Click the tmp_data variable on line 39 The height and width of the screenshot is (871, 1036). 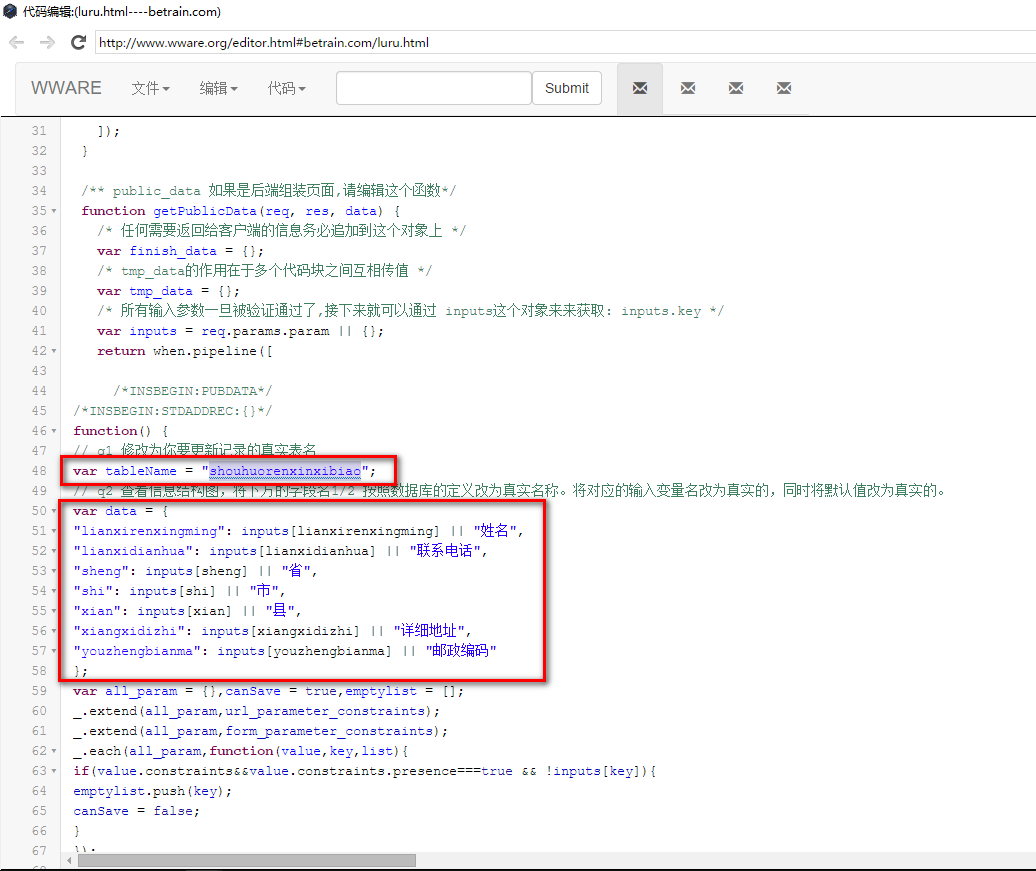(x=161, y=291)
